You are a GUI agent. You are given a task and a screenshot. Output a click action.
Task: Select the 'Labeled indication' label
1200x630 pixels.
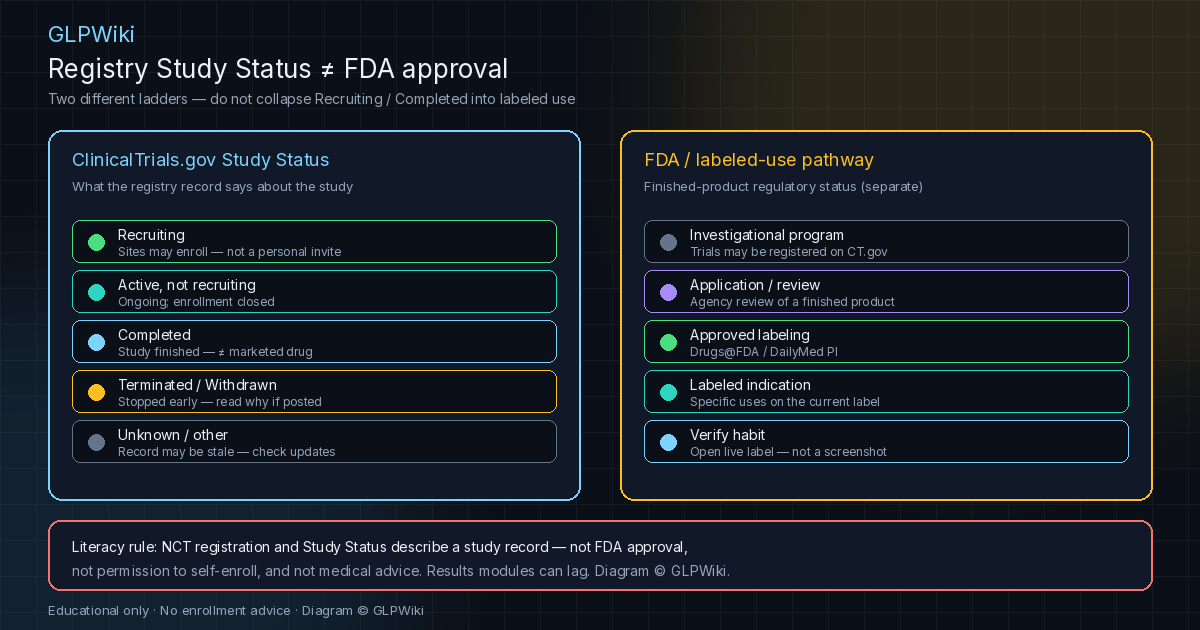coord(750,385)
